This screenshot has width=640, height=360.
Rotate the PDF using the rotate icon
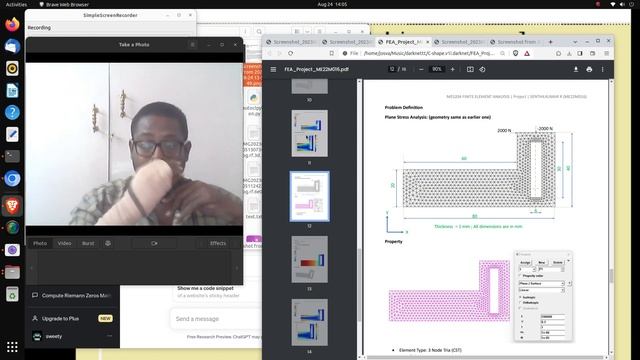482,69
